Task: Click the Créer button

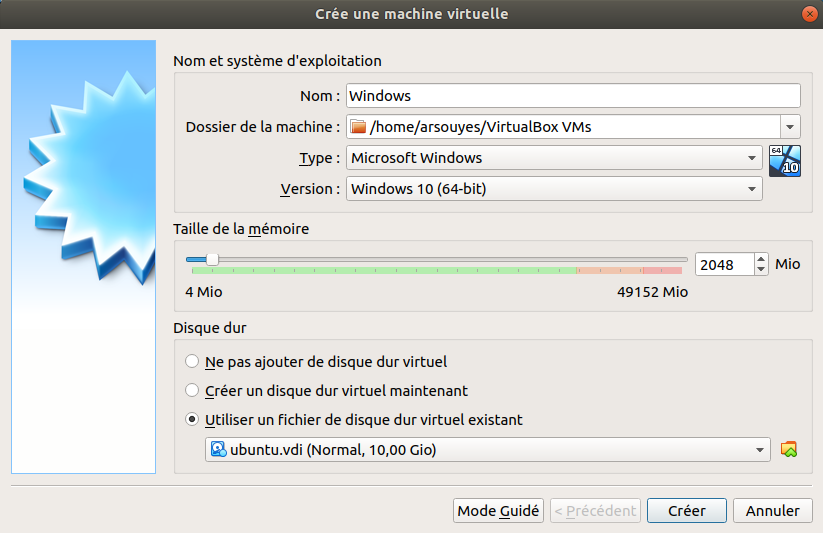Action: pos(687,510)
